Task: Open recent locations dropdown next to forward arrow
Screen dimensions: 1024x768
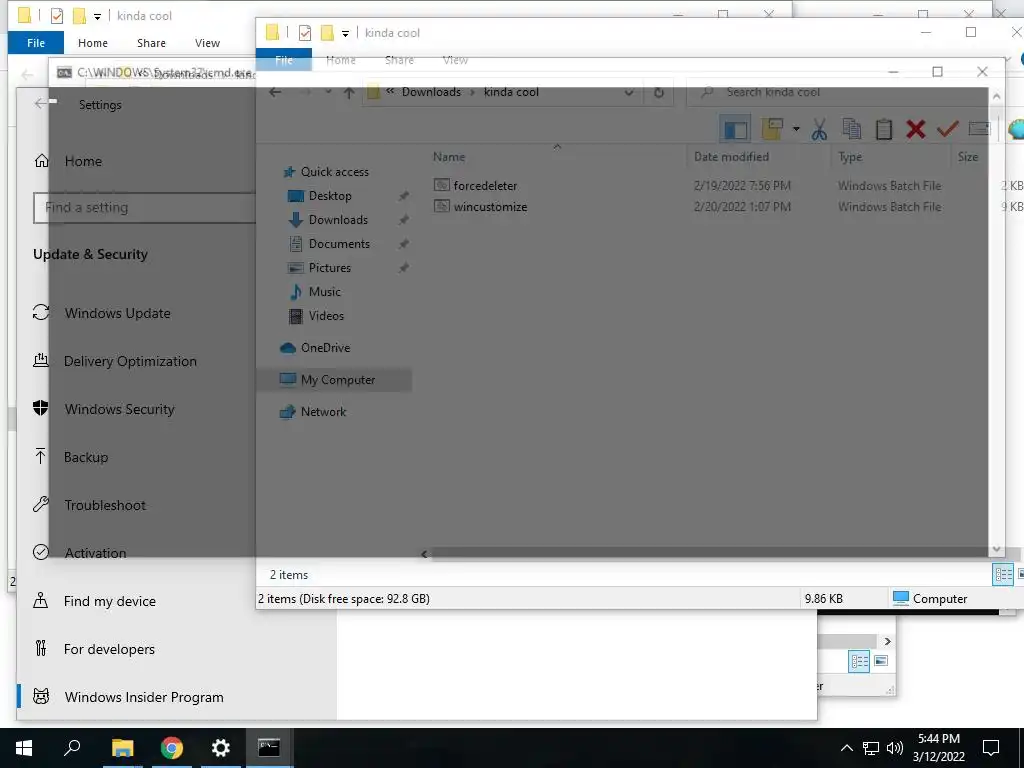Action: pyautogui.click(x=328, y=92)
